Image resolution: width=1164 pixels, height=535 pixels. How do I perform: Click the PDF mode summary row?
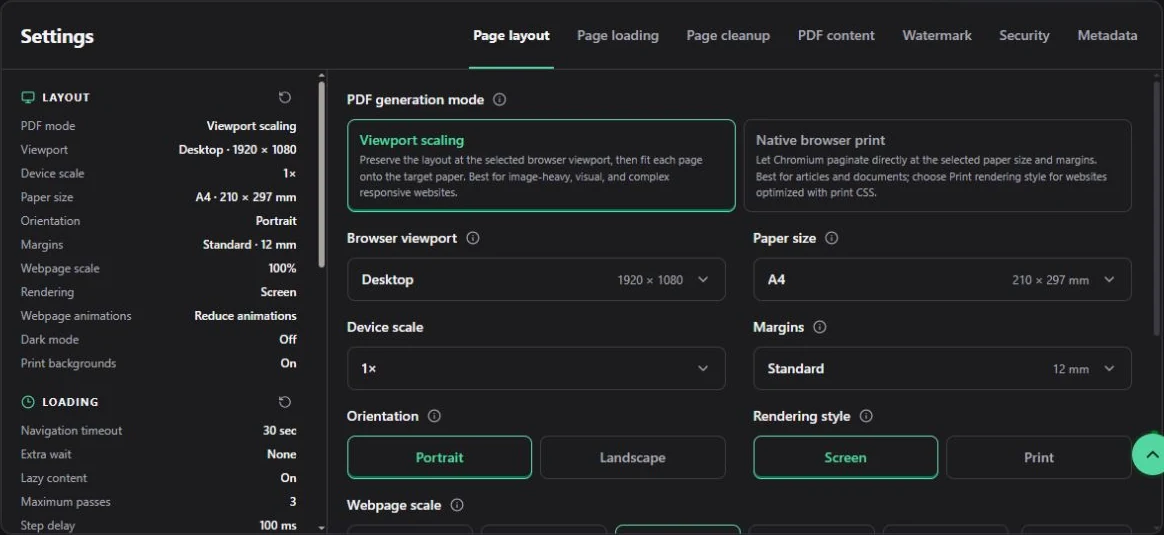158,126
